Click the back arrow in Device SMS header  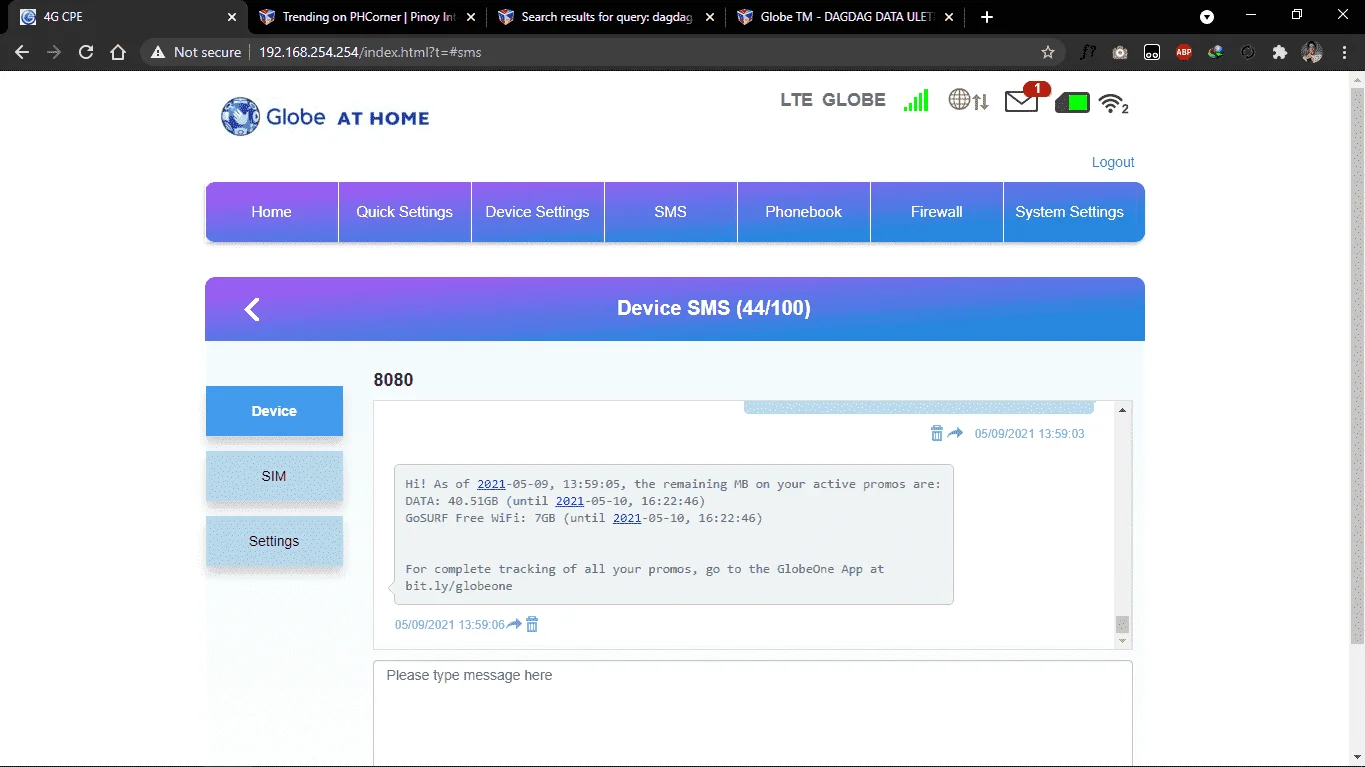point(252,309)
